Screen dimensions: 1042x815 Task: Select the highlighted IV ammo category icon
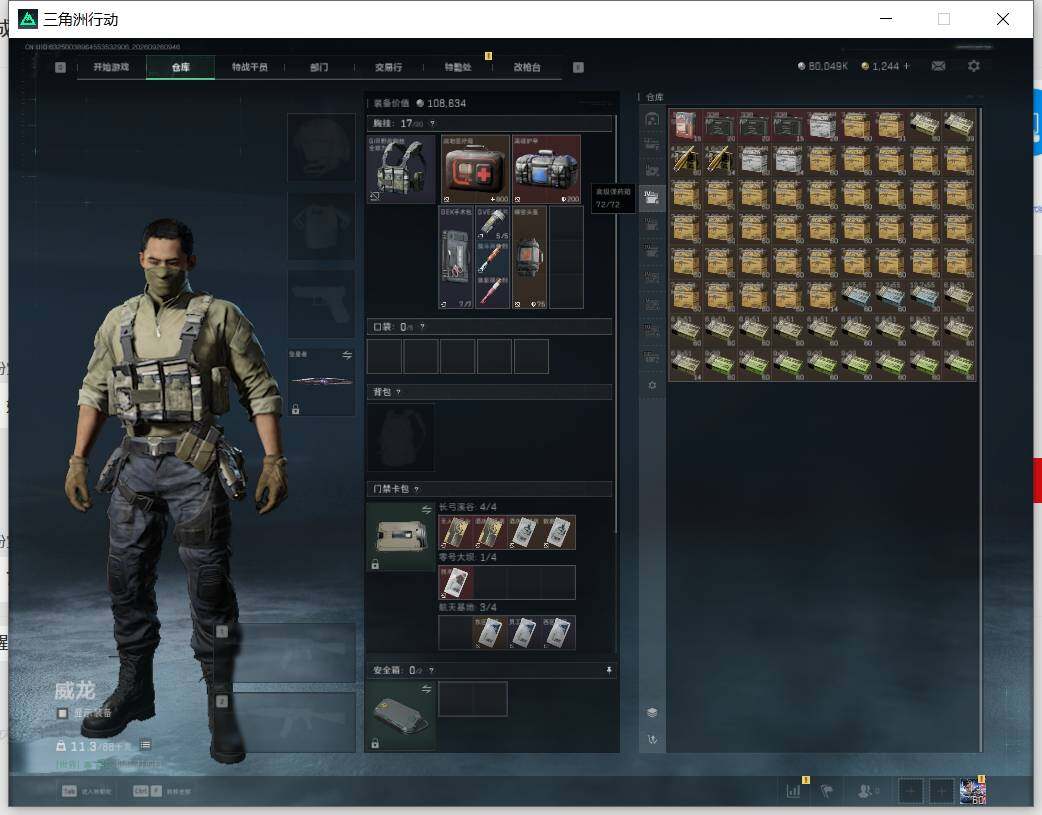click(x=652, y=197)
